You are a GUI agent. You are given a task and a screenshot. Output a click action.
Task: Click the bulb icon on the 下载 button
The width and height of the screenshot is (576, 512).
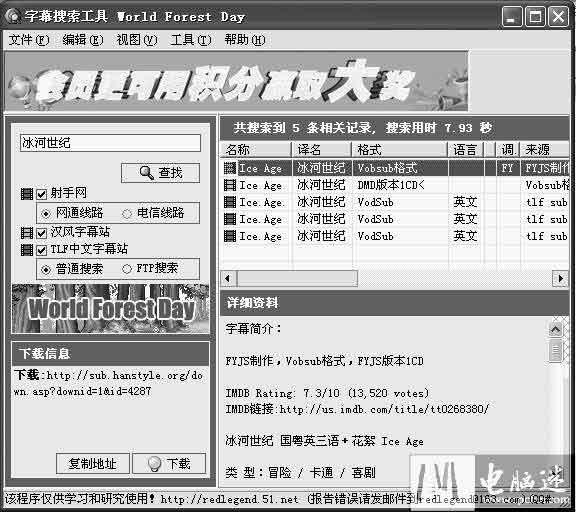click(x=154, y=464)
